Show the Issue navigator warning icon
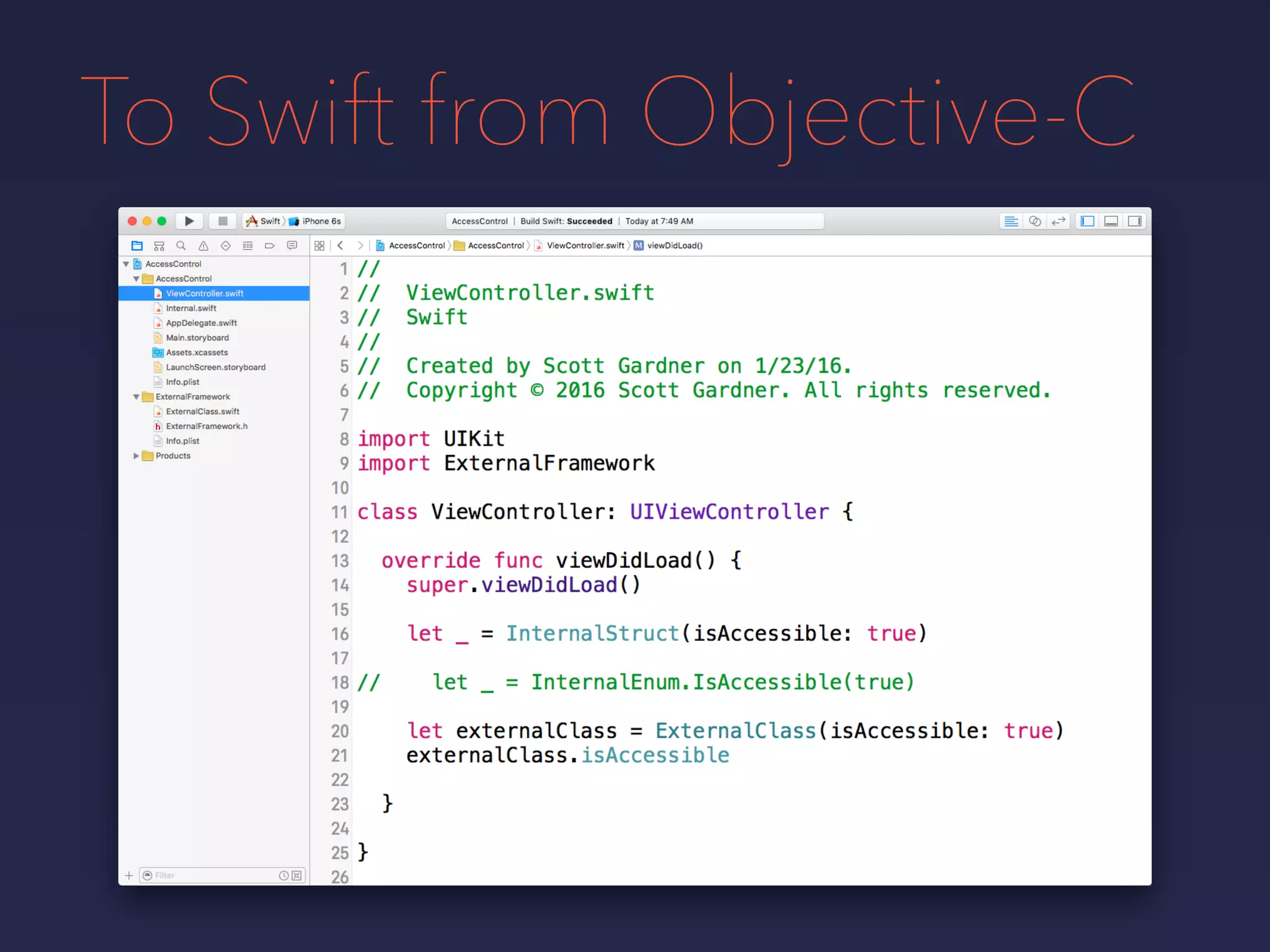Viewport: 1270px width, 952px height. pos(203,246)
